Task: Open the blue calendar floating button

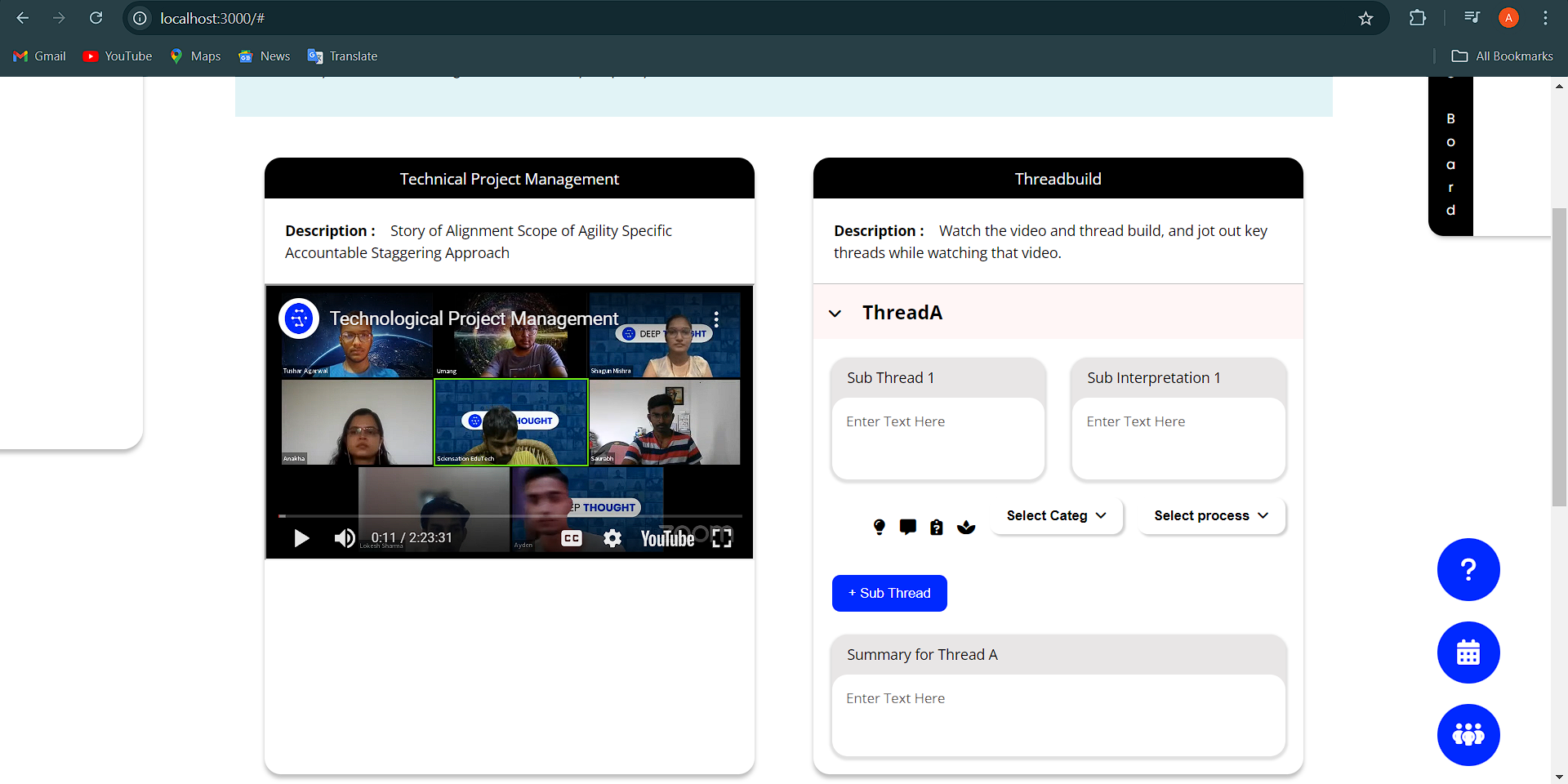Action: point(1468,653)
